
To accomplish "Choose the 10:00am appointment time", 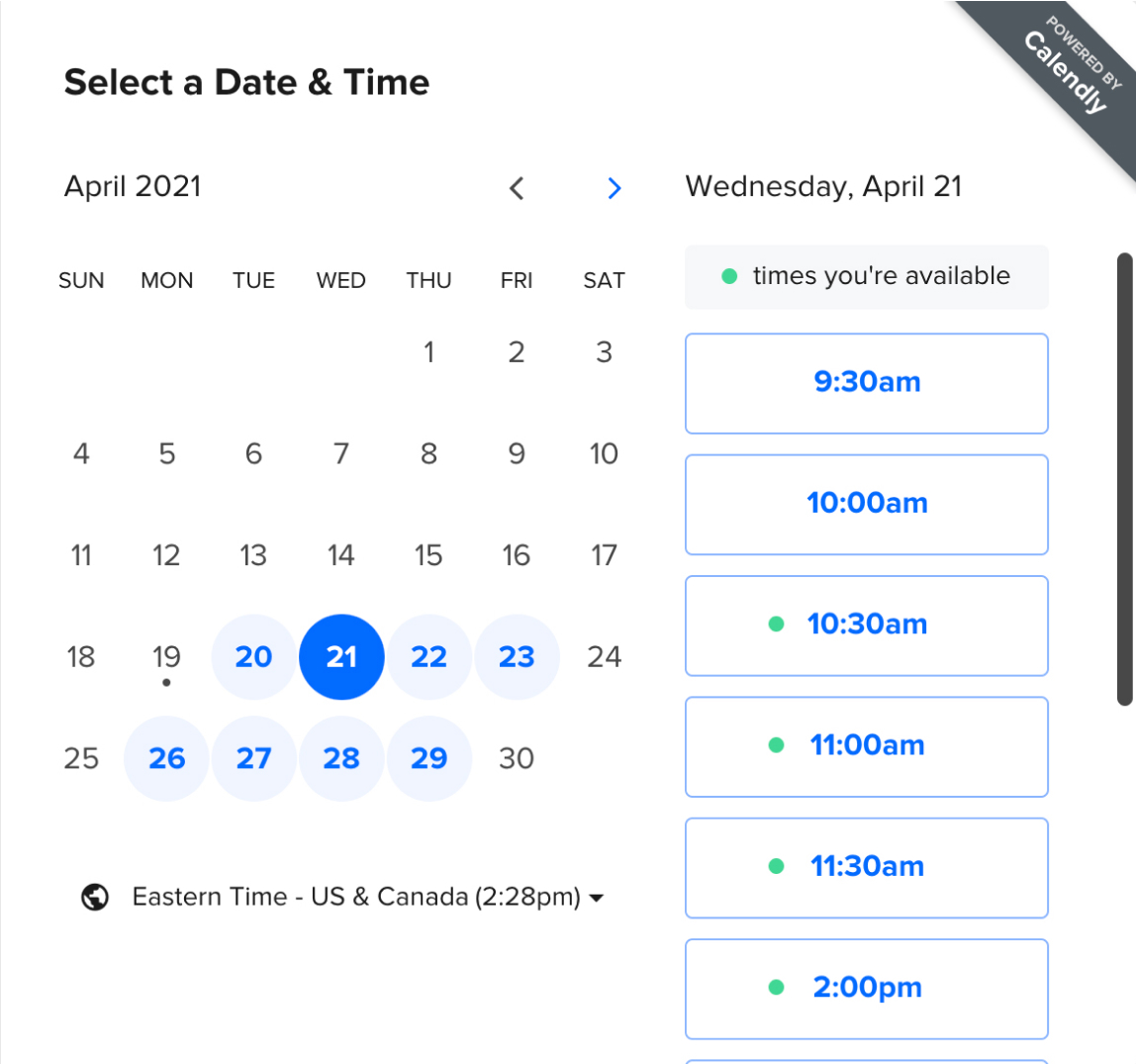I will click(x=867, y=504).
